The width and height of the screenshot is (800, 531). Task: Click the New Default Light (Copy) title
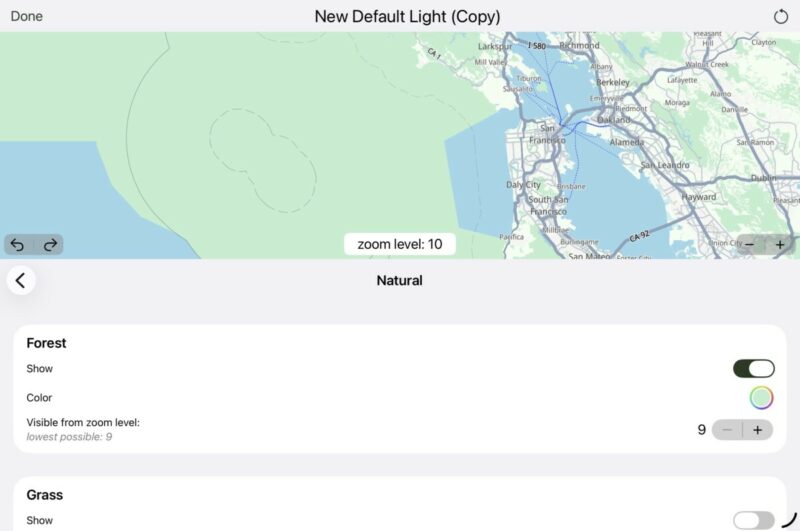click(x=407, y=16)
